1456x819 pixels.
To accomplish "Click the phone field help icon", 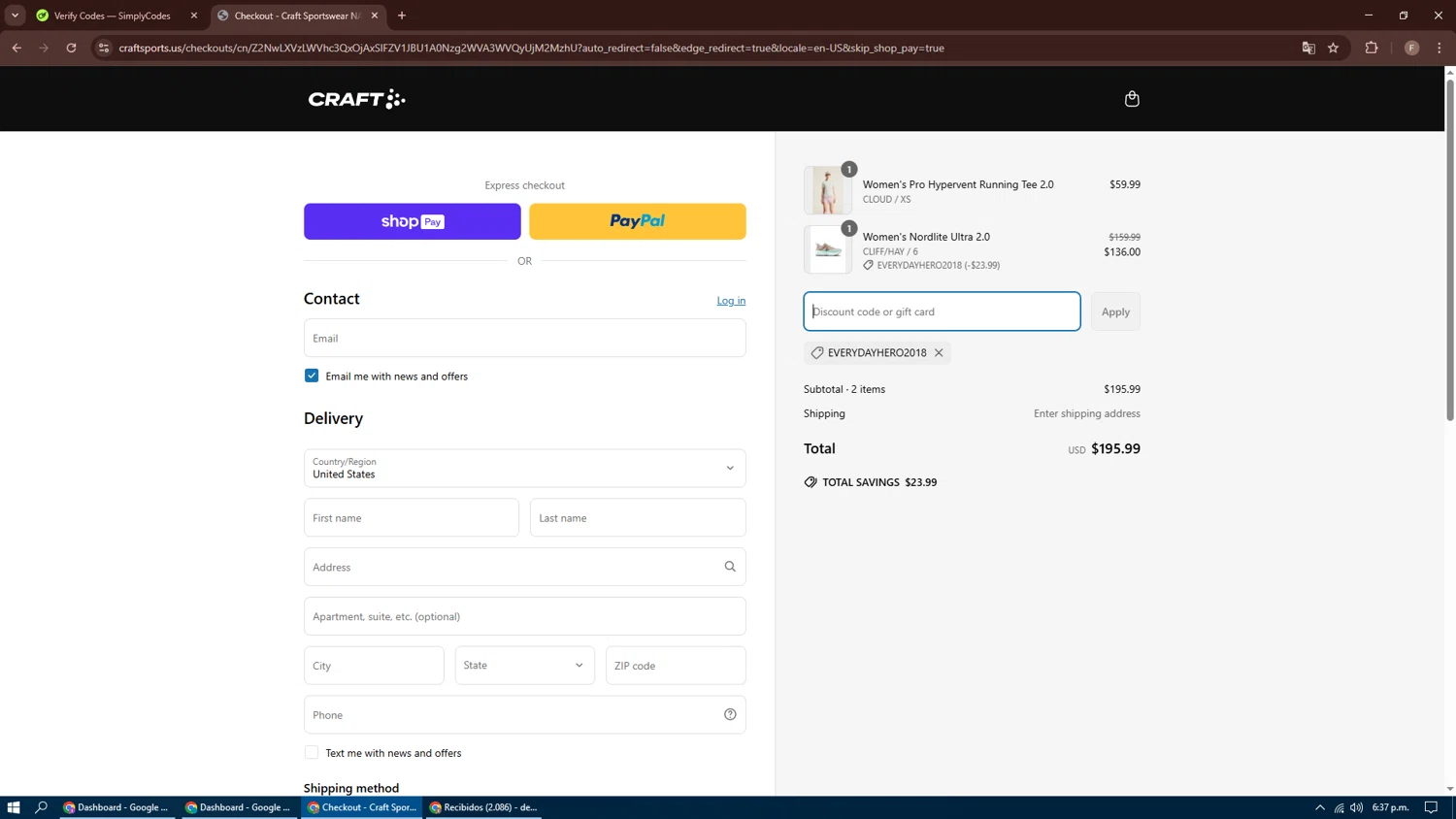I will click(x=730, y=715).
